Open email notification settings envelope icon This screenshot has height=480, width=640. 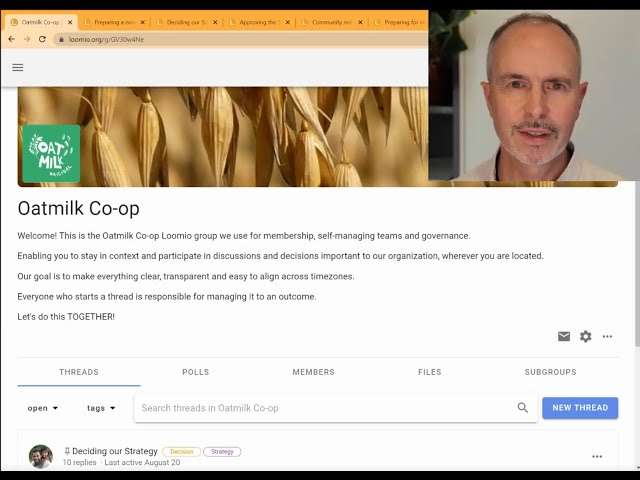[x=564, y=336]
